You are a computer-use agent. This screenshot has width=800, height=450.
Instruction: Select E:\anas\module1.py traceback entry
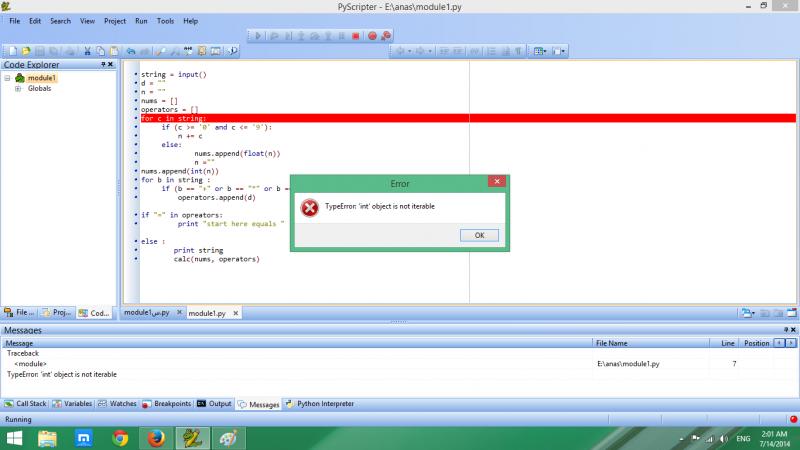click(x=628, y=364)
